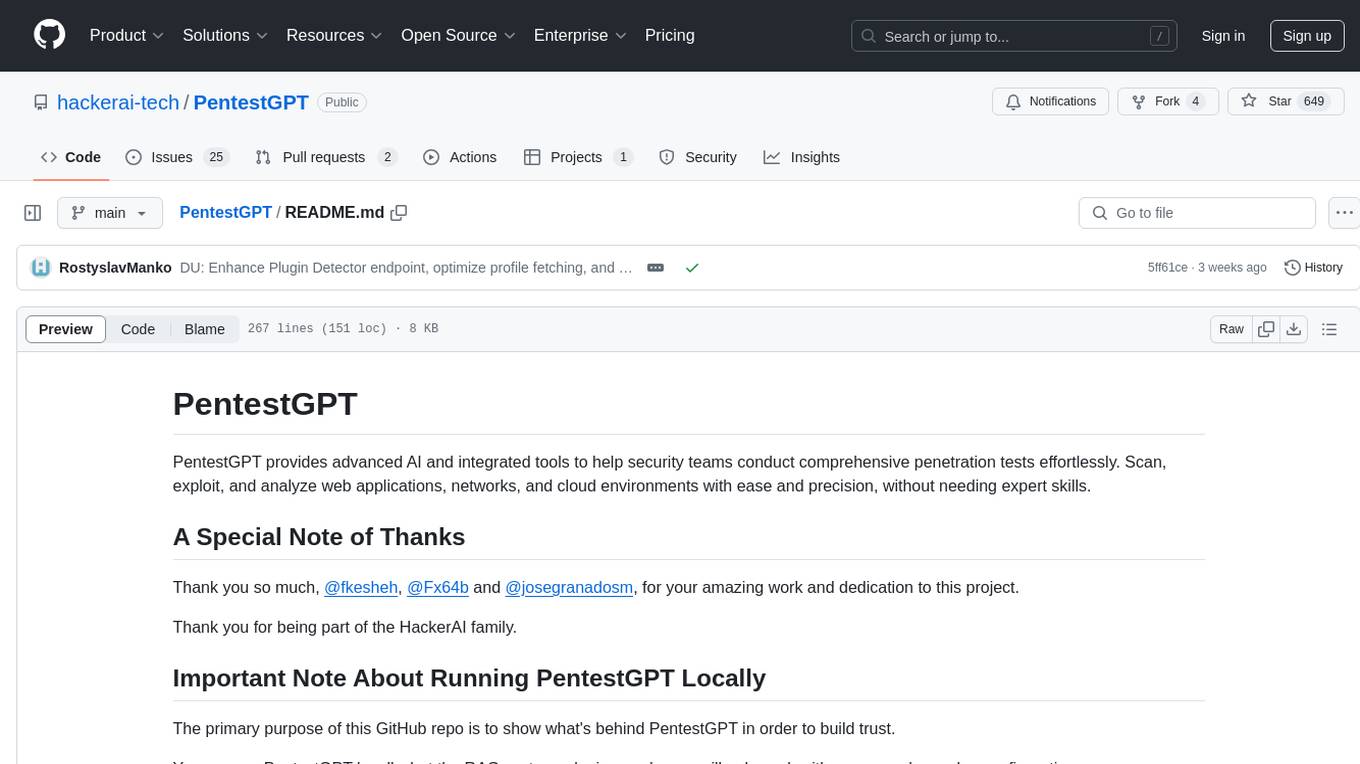The image size is (1360, 764).
Task: Click the A Special Note of Thanks heading
Action: pos(319,537)
